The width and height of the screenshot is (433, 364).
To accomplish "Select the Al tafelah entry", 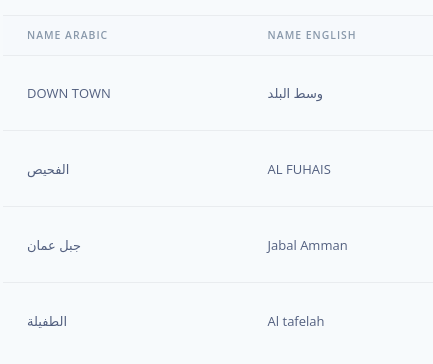I will point(296,322).
